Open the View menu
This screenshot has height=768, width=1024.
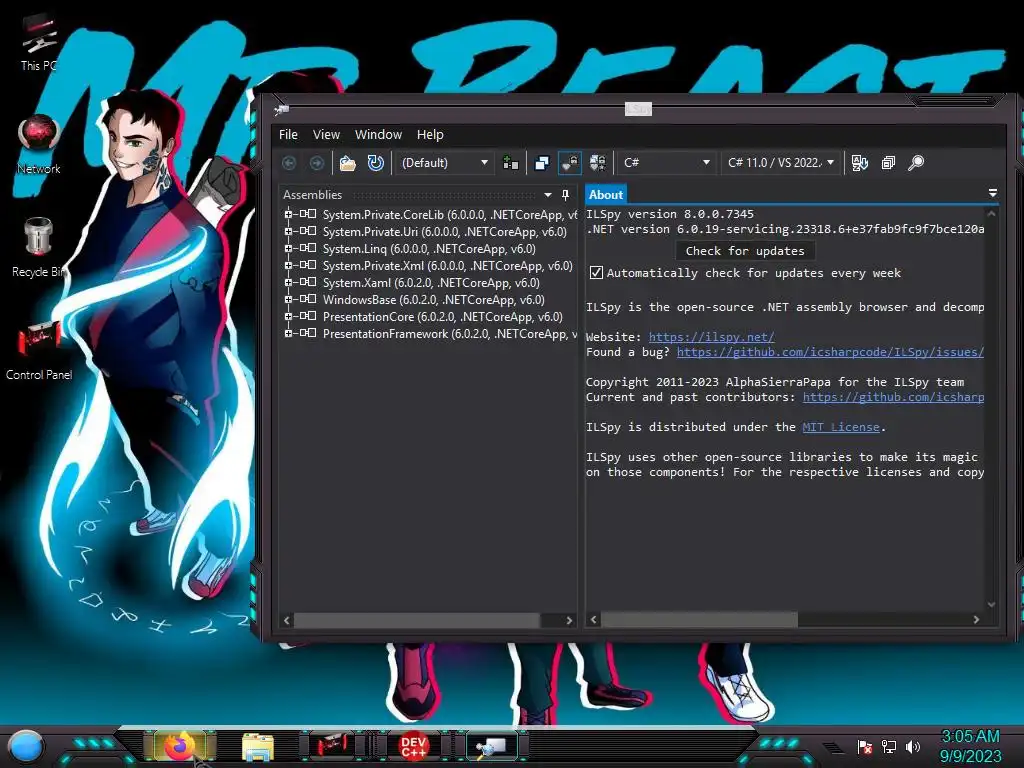pos(326,135)
